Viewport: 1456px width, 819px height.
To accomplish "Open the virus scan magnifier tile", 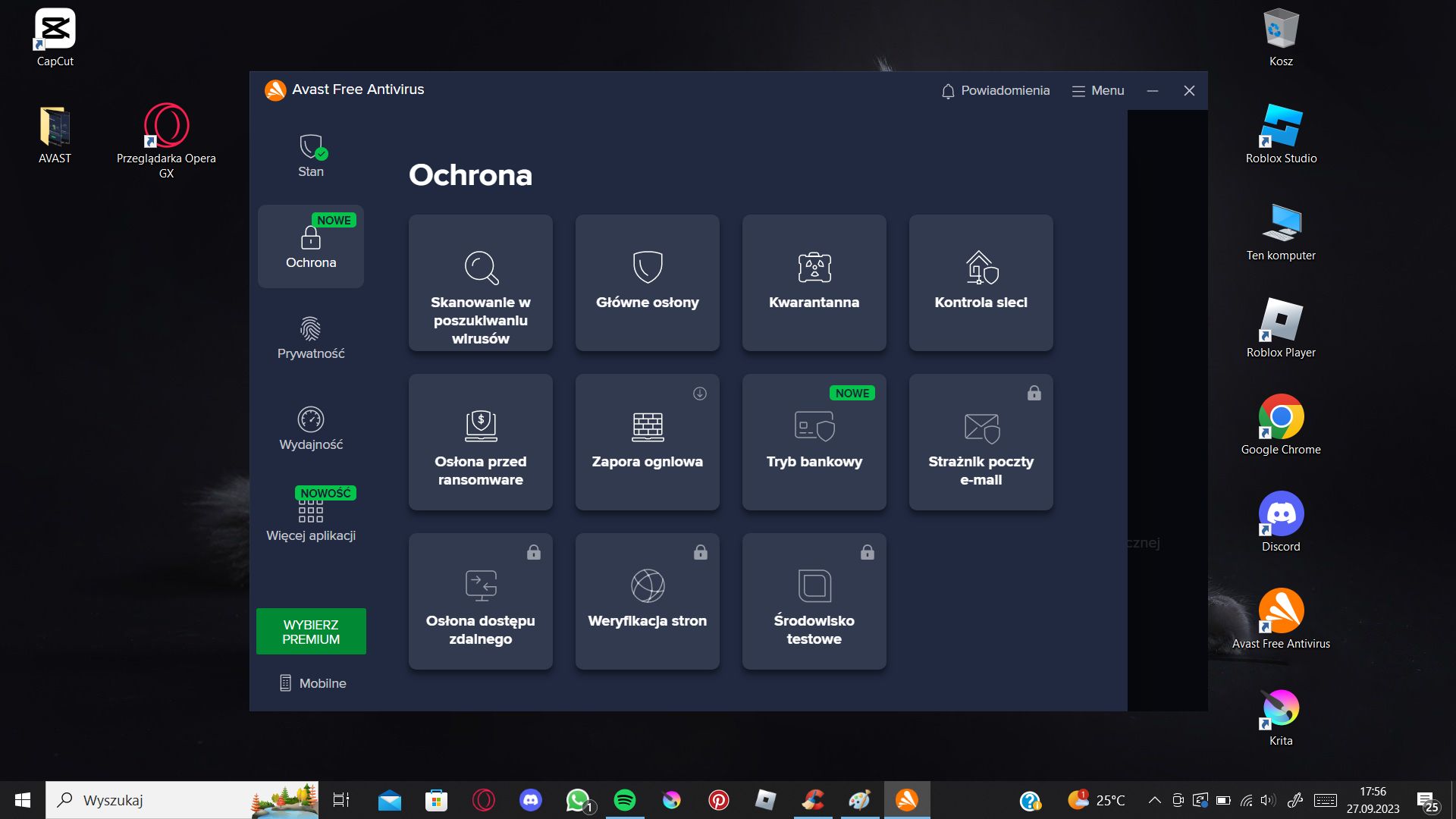I will [x=480, y=283].
